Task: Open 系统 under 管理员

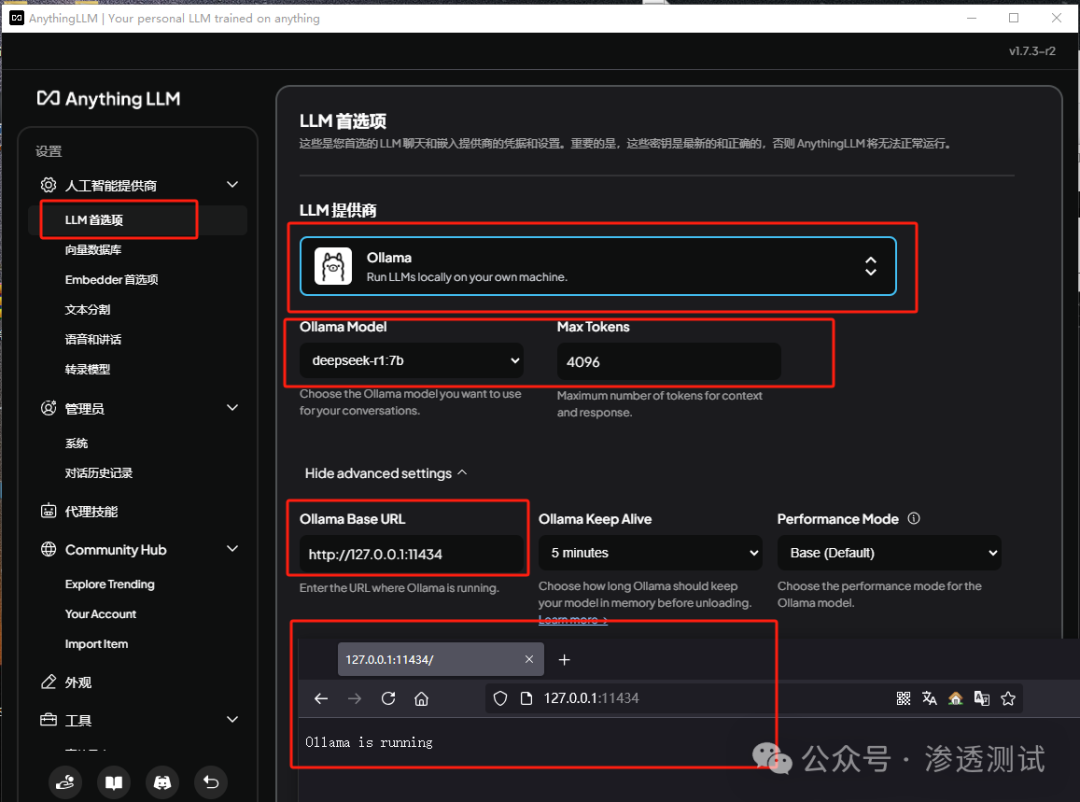Action: [x=76, y=443]
